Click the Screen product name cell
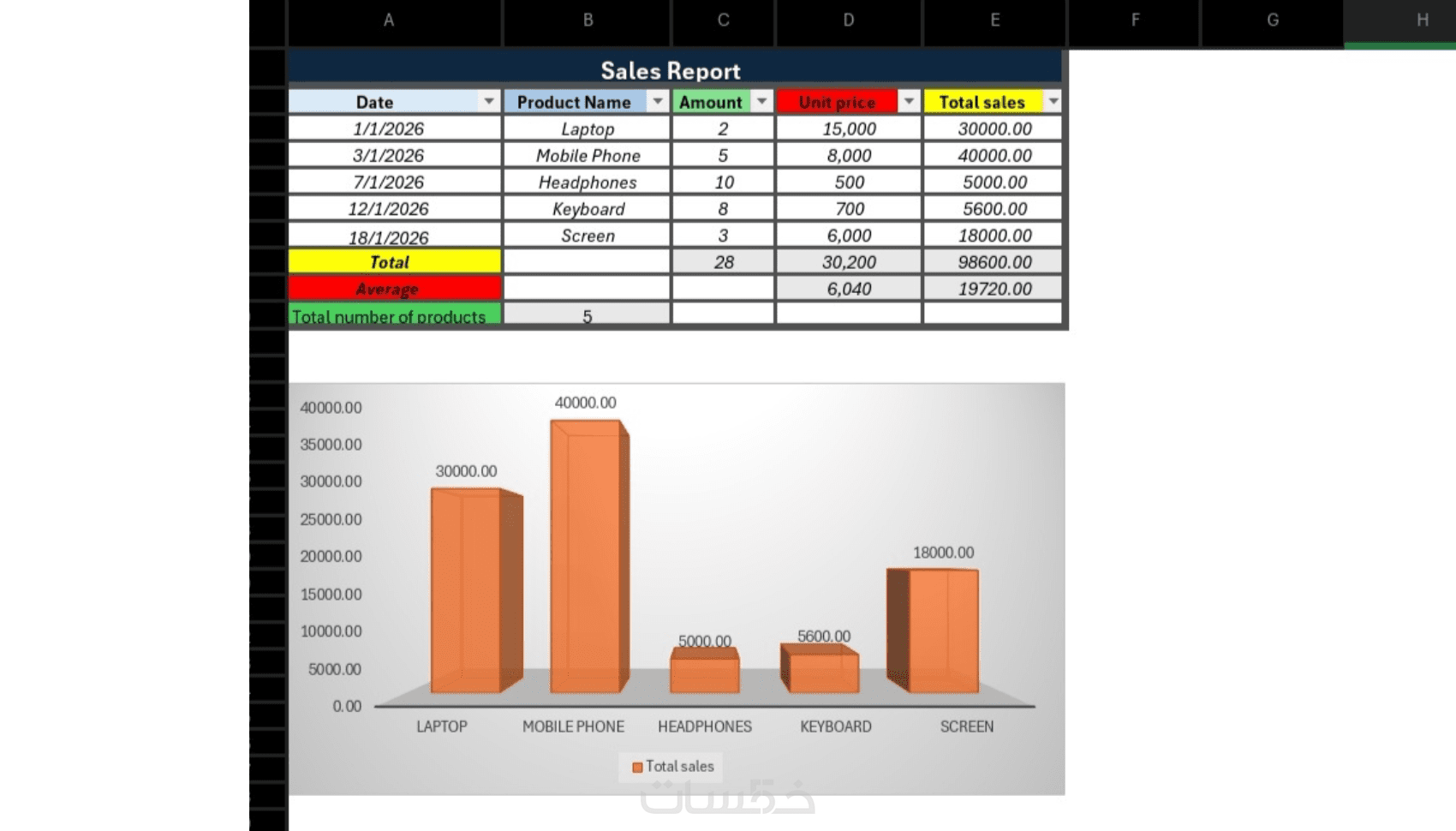This screenshot has height=831, width=1456. pyautogui.click(x=588, y=235)
